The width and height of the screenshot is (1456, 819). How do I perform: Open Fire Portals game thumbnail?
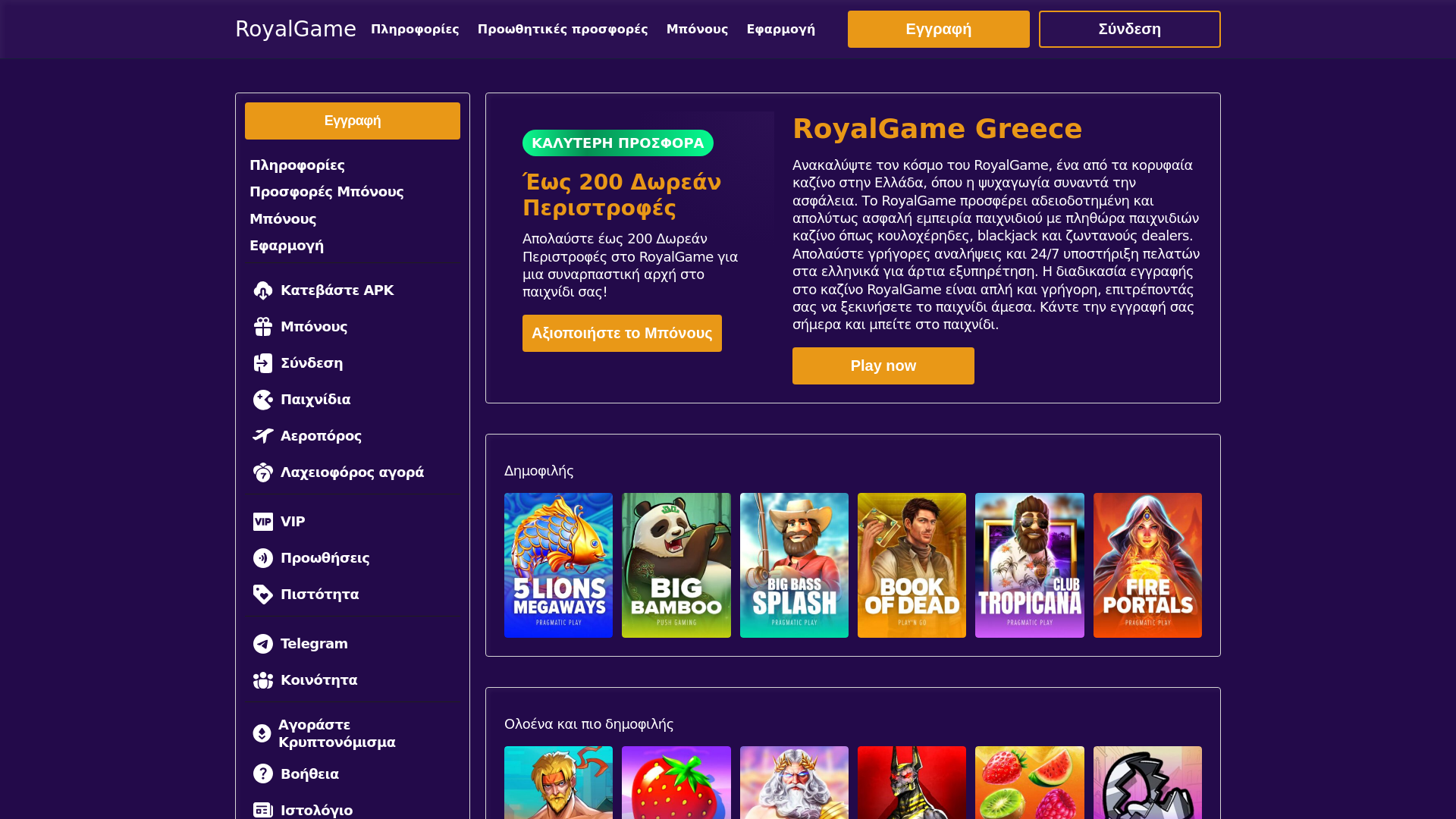pyautogui.click(x=1147, y=565)
